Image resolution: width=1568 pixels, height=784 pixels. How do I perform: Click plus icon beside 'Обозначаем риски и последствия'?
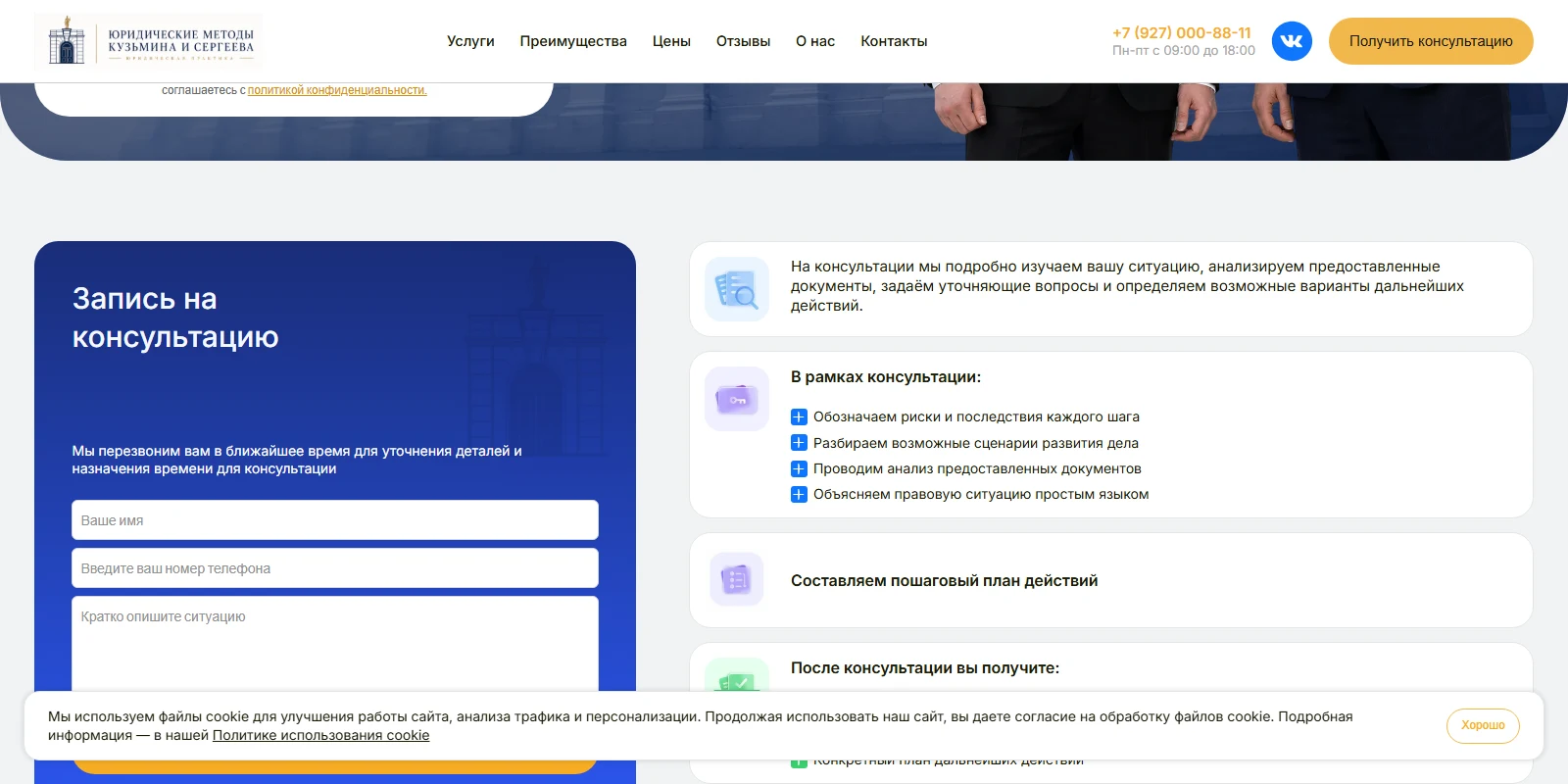(799, 416)
